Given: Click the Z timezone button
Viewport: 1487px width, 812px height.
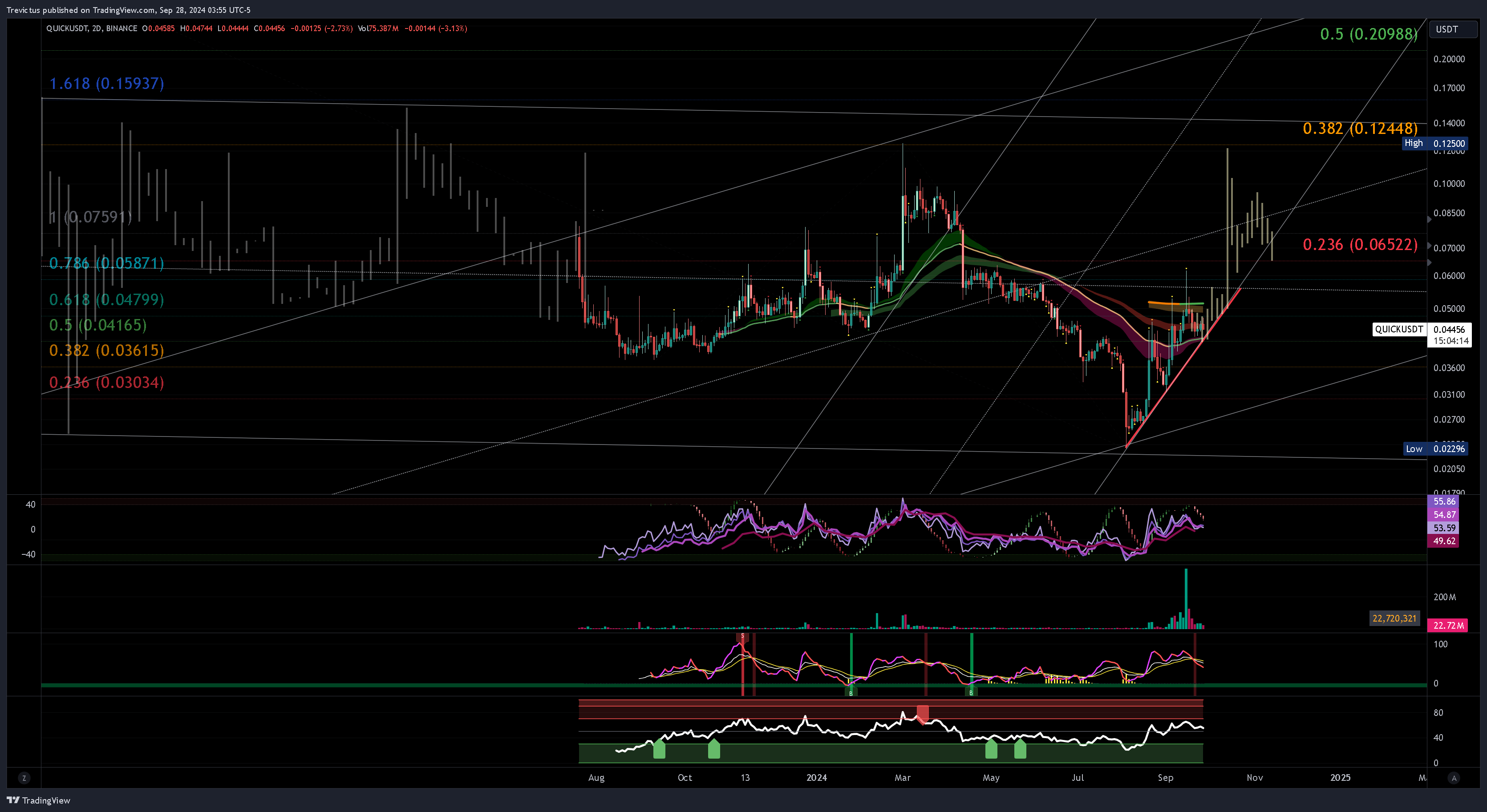Looking at the screenshot, I should (x=24, y=778).
